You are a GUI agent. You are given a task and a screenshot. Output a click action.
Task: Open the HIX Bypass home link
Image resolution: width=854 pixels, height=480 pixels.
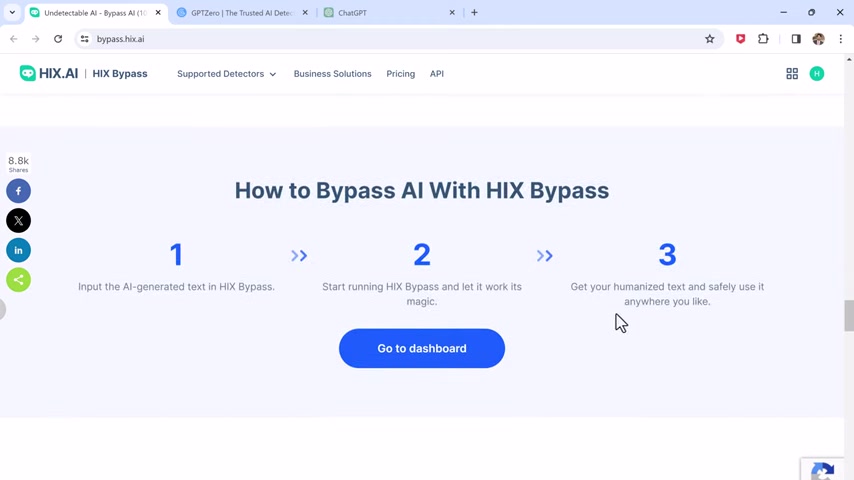(x=120, y=74)
